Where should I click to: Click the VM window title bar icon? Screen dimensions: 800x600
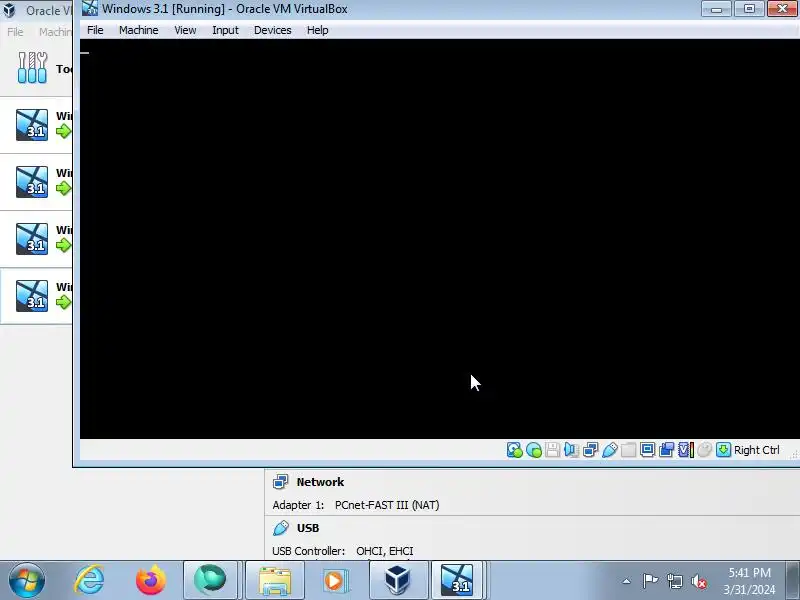(x=90, y=9)
